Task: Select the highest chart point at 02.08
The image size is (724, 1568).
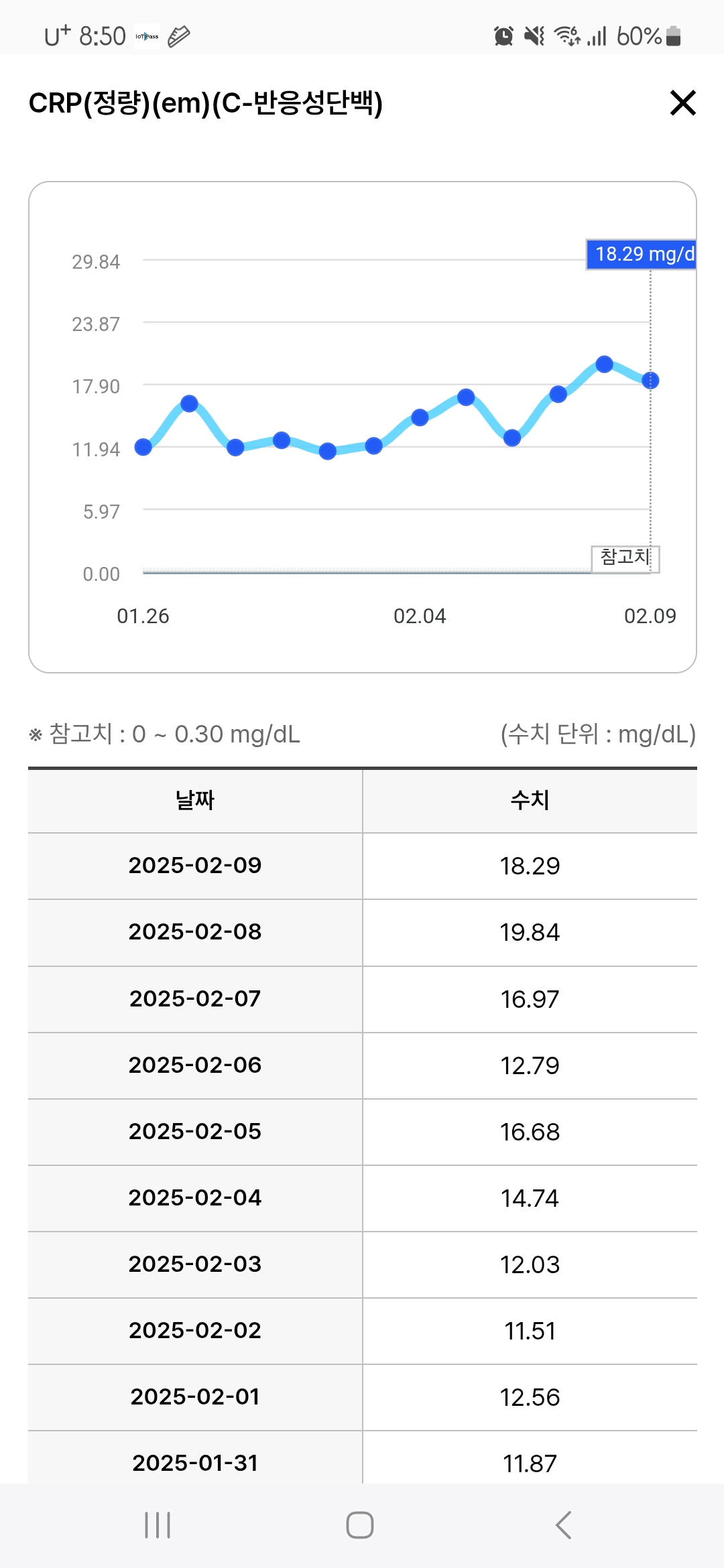Action: click(604, 364)
